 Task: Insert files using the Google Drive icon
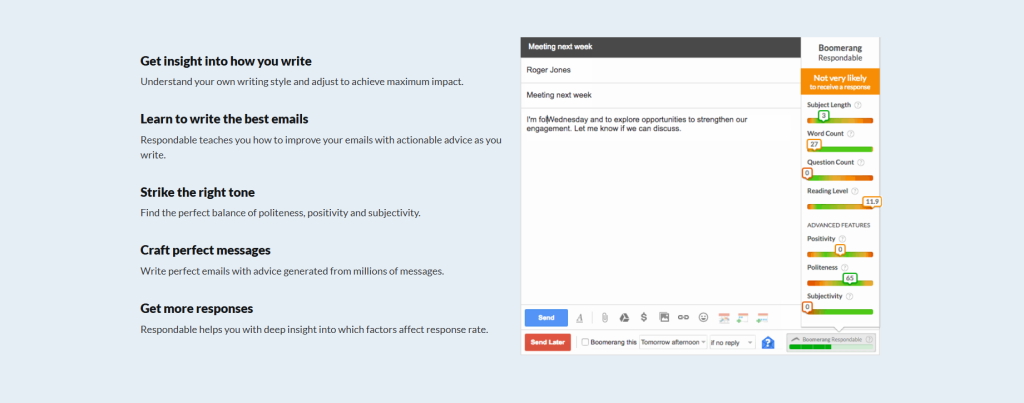click(623, 318)
